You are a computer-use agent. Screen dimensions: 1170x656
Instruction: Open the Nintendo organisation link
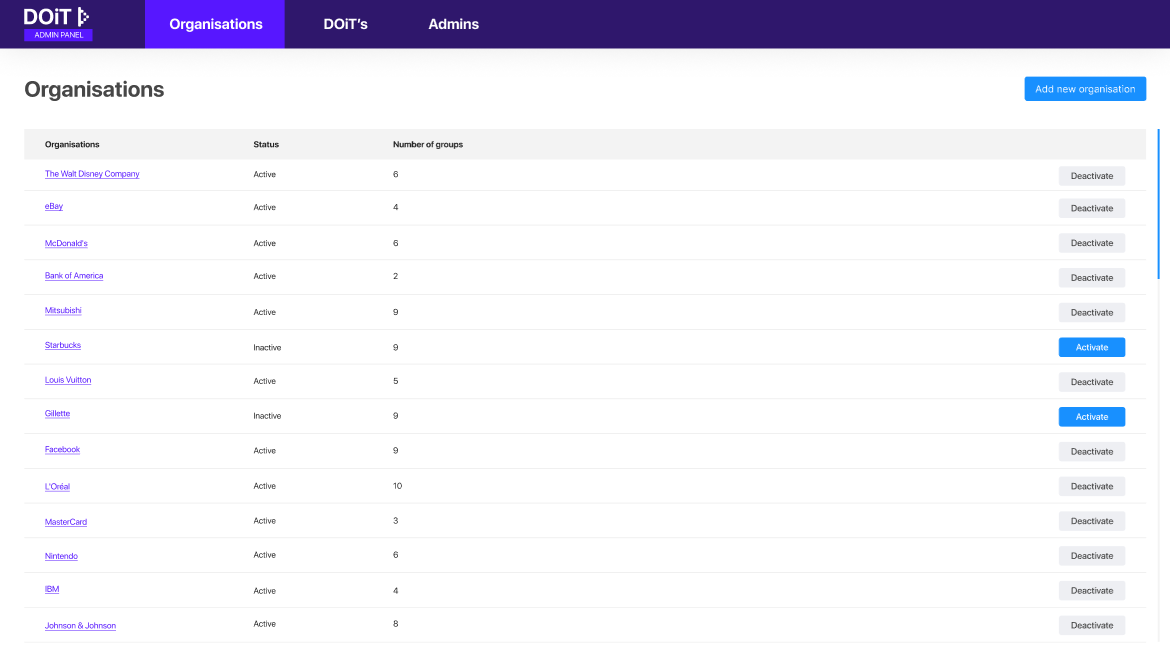pos(61,556)
